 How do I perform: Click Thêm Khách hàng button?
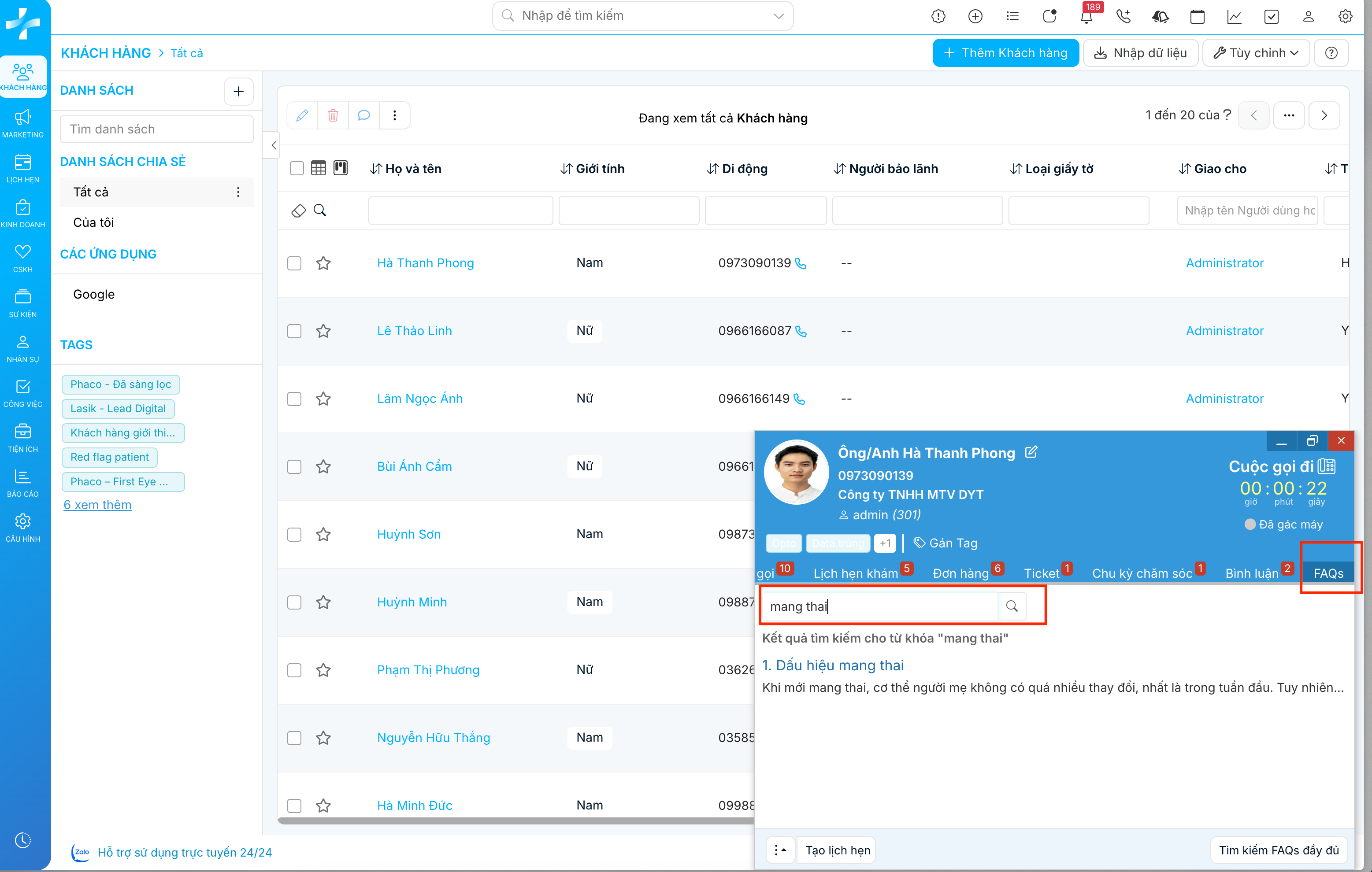tap(1005, 53)
